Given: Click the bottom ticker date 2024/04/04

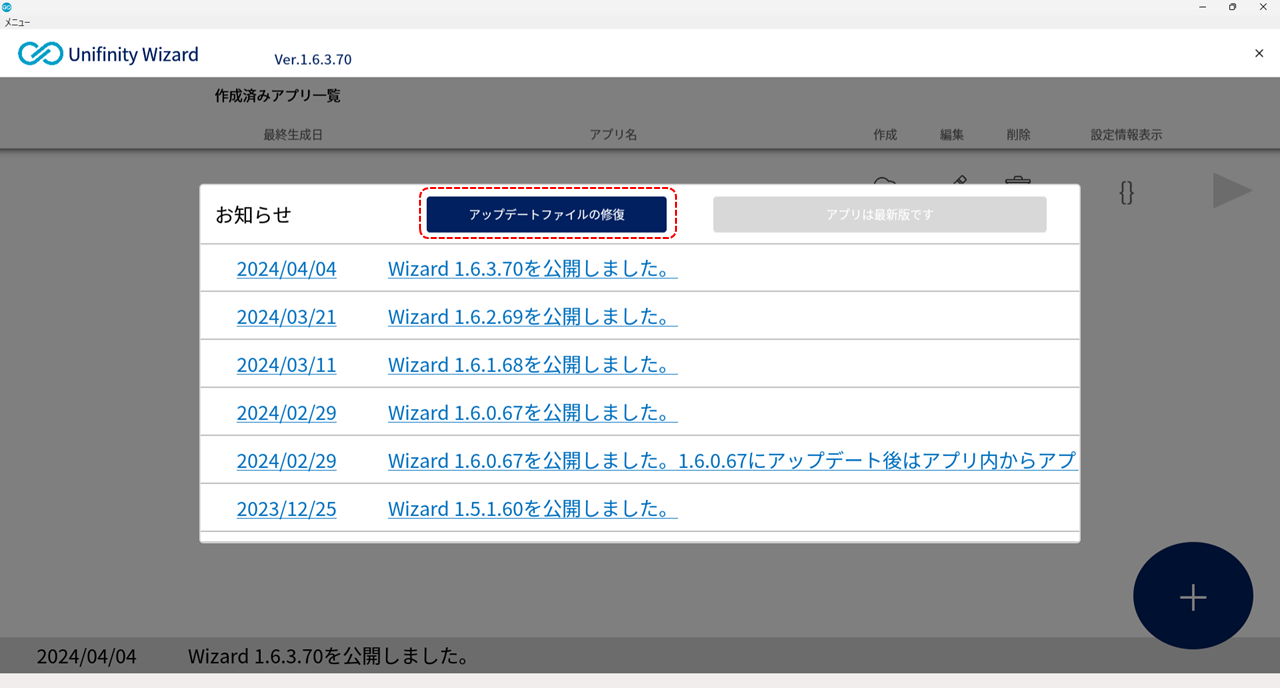Looking at the screenshot, I should pos(86,657).
